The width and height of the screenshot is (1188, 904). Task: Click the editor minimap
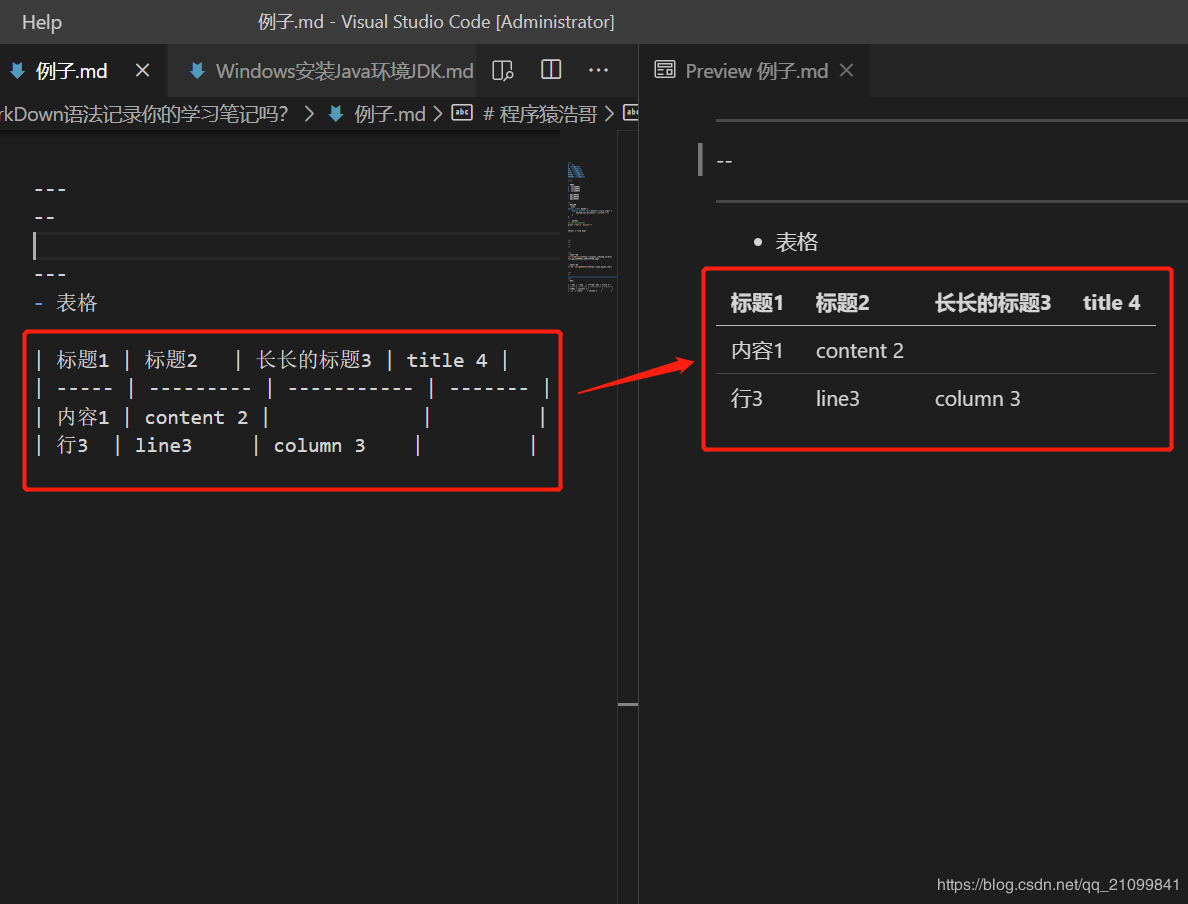point(591,227)
